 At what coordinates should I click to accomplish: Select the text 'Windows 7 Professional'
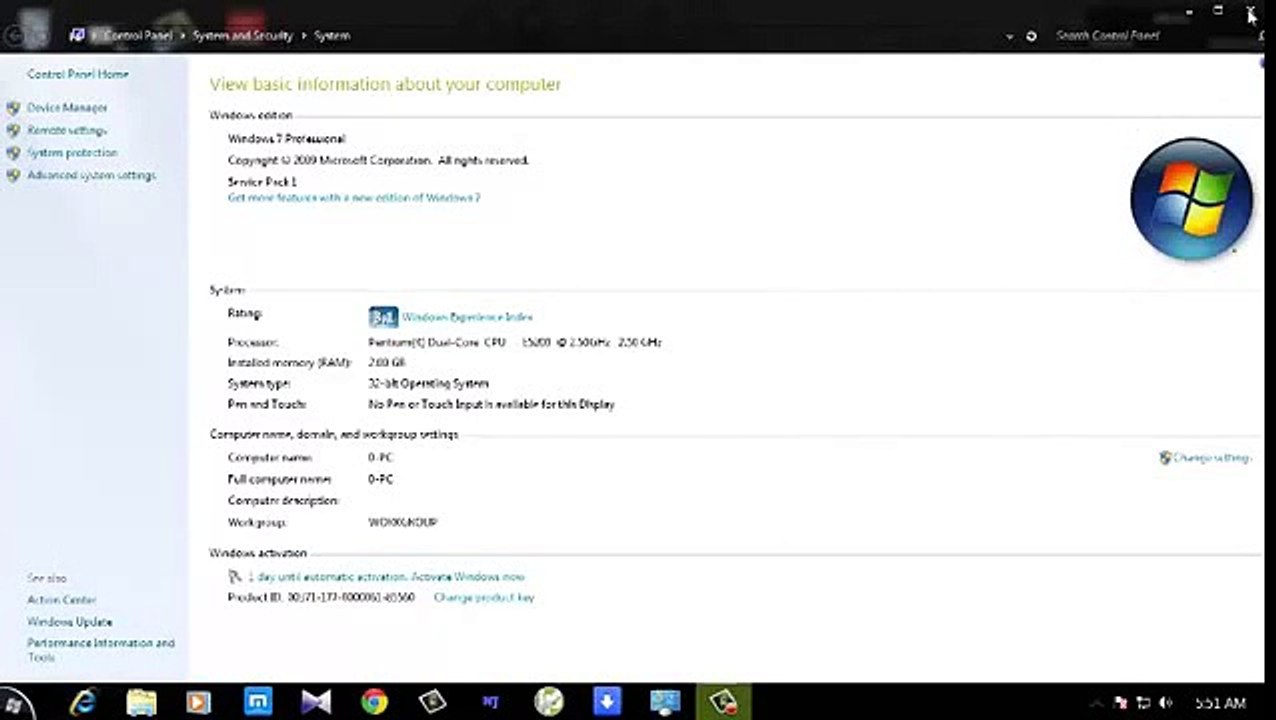click(x=287, y=139)
